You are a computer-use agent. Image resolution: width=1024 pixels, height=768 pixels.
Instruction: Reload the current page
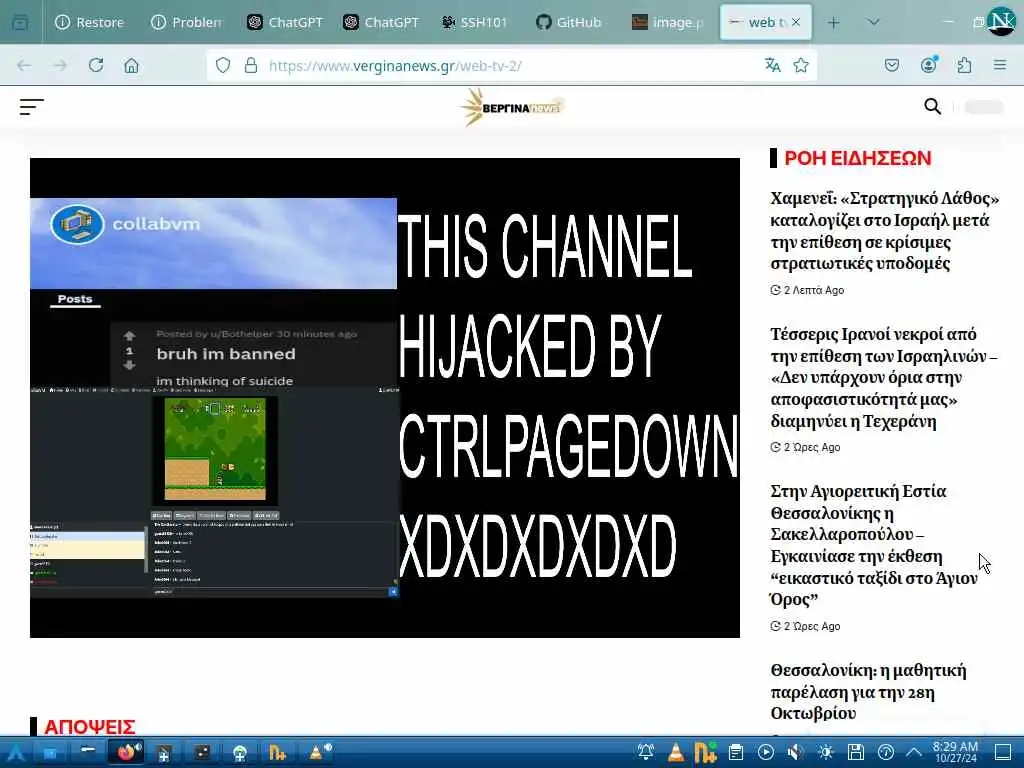coord(96,65)
